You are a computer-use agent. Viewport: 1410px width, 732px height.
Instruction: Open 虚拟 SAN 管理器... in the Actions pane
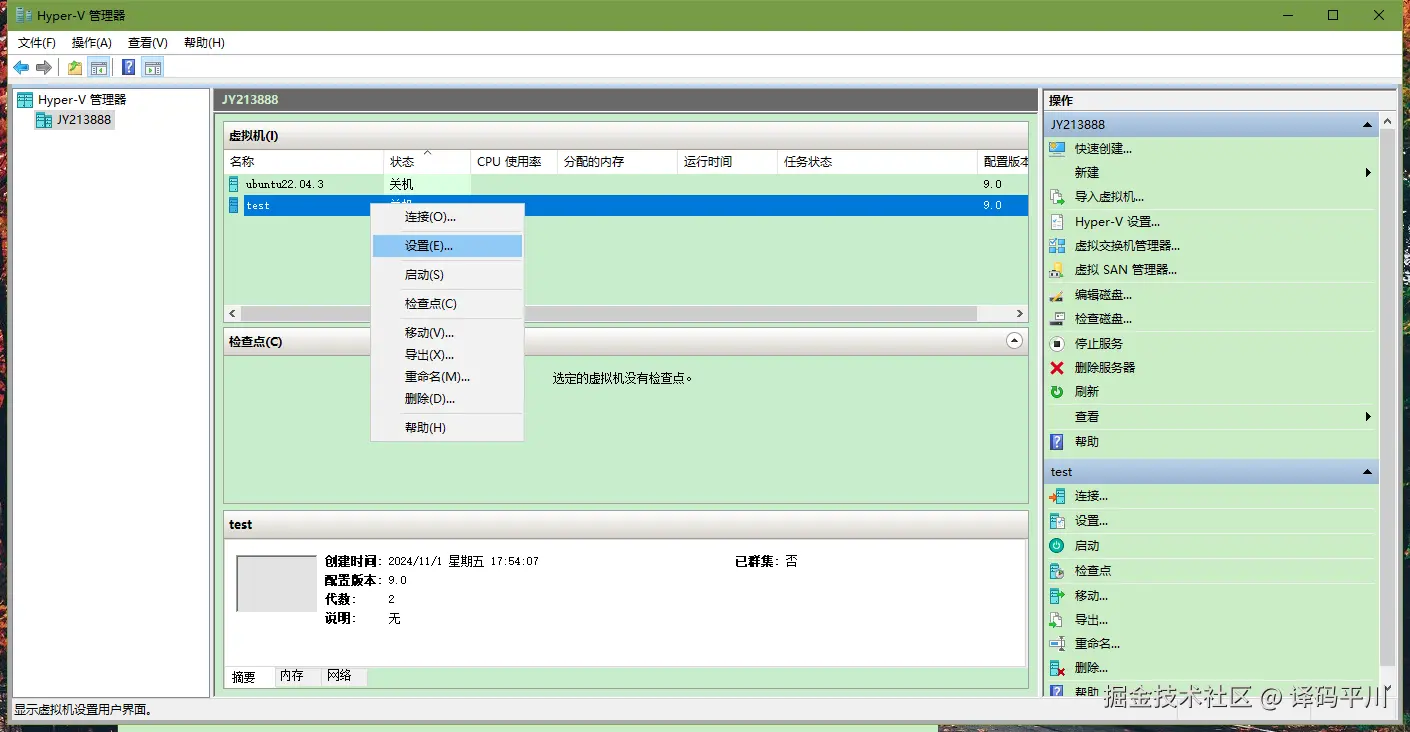coord(1125,270)
